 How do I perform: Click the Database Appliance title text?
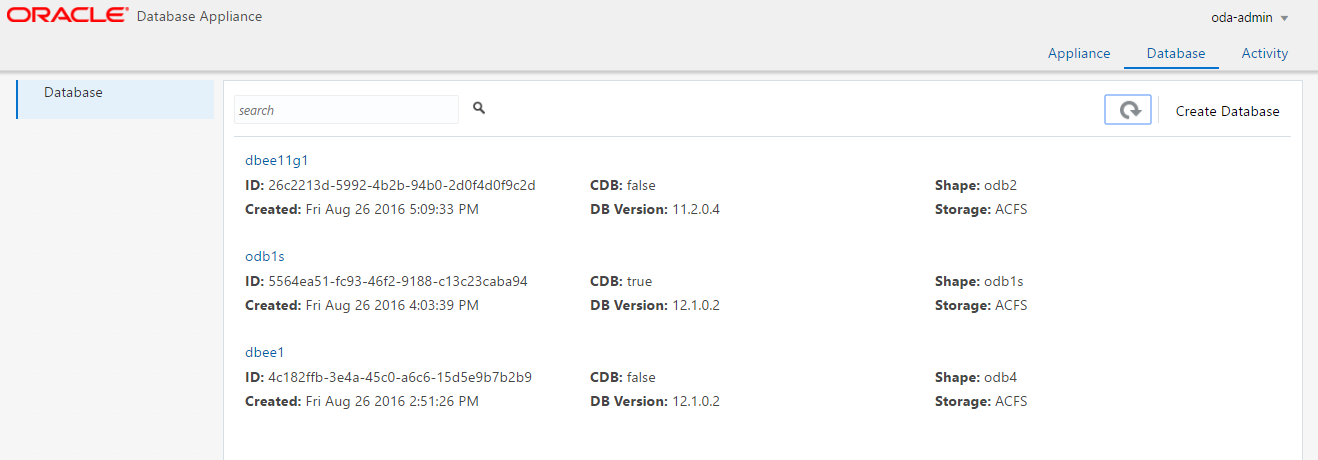coord(198,17)
